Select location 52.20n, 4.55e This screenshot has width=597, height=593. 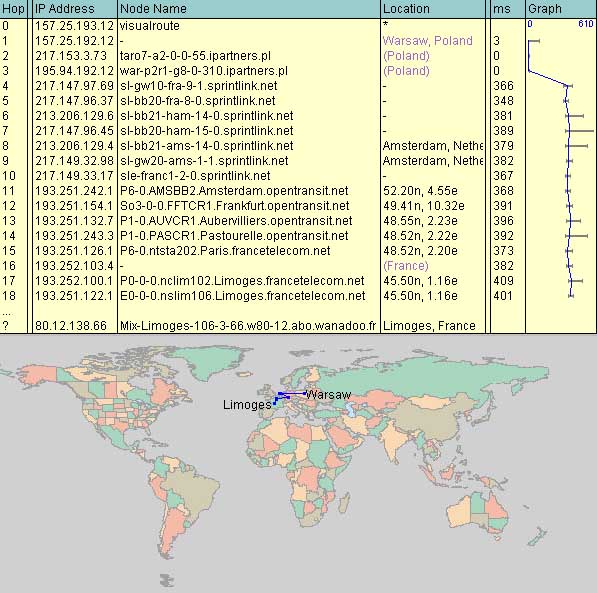(420, 191)
